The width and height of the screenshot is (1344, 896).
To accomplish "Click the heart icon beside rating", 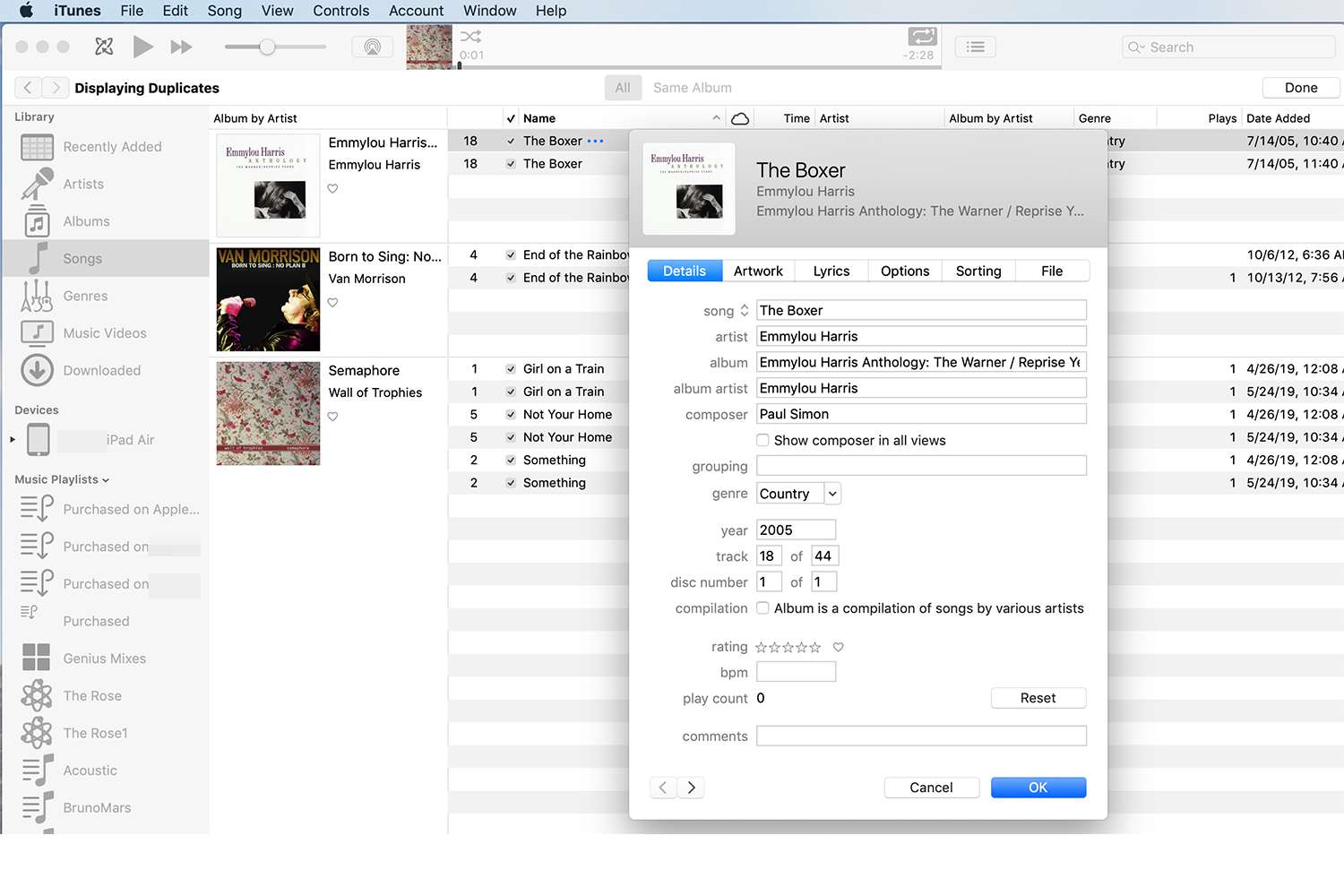I will tap(839, 647).
